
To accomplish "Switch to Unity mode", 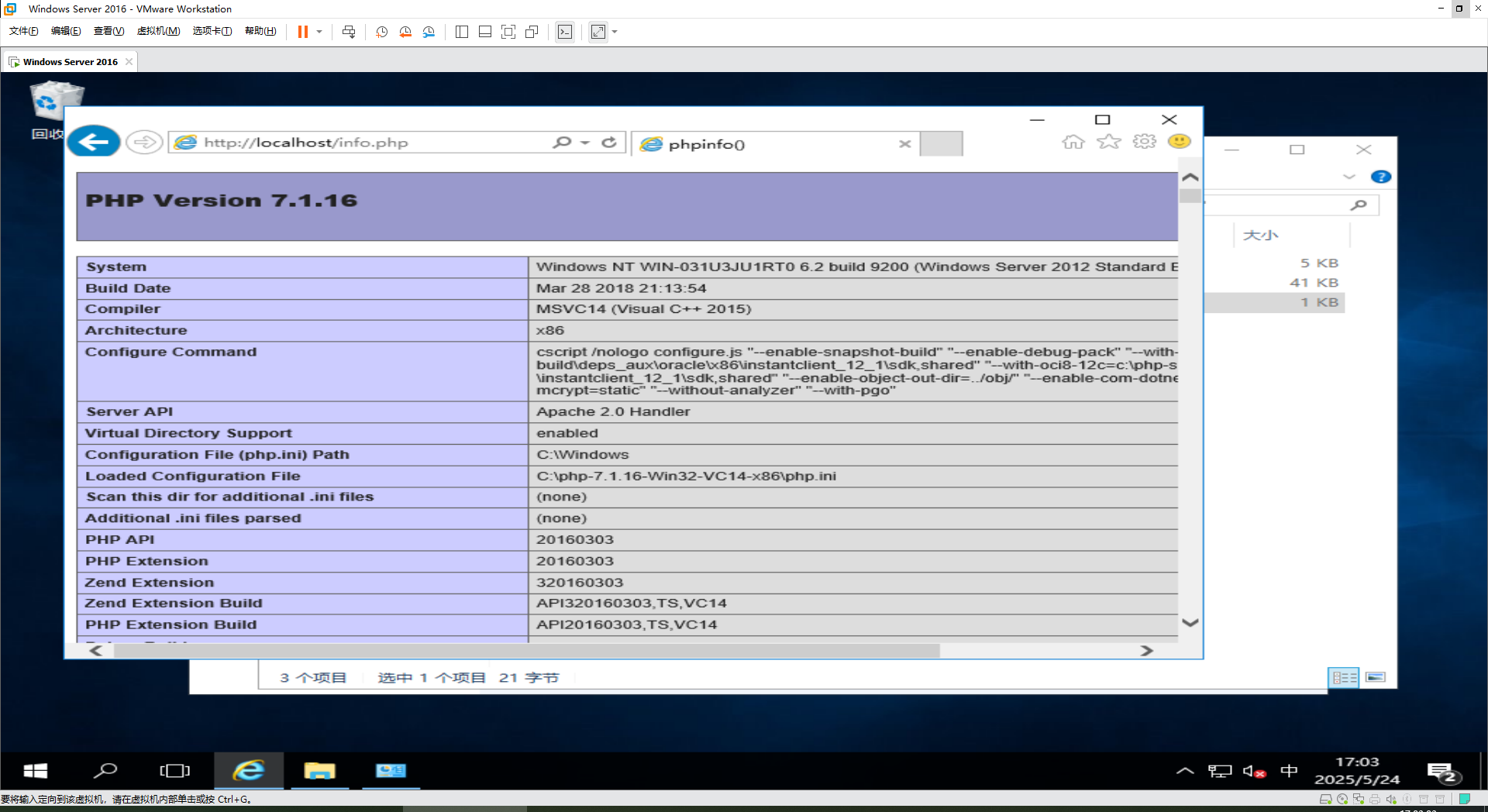I will pos(532,32).
